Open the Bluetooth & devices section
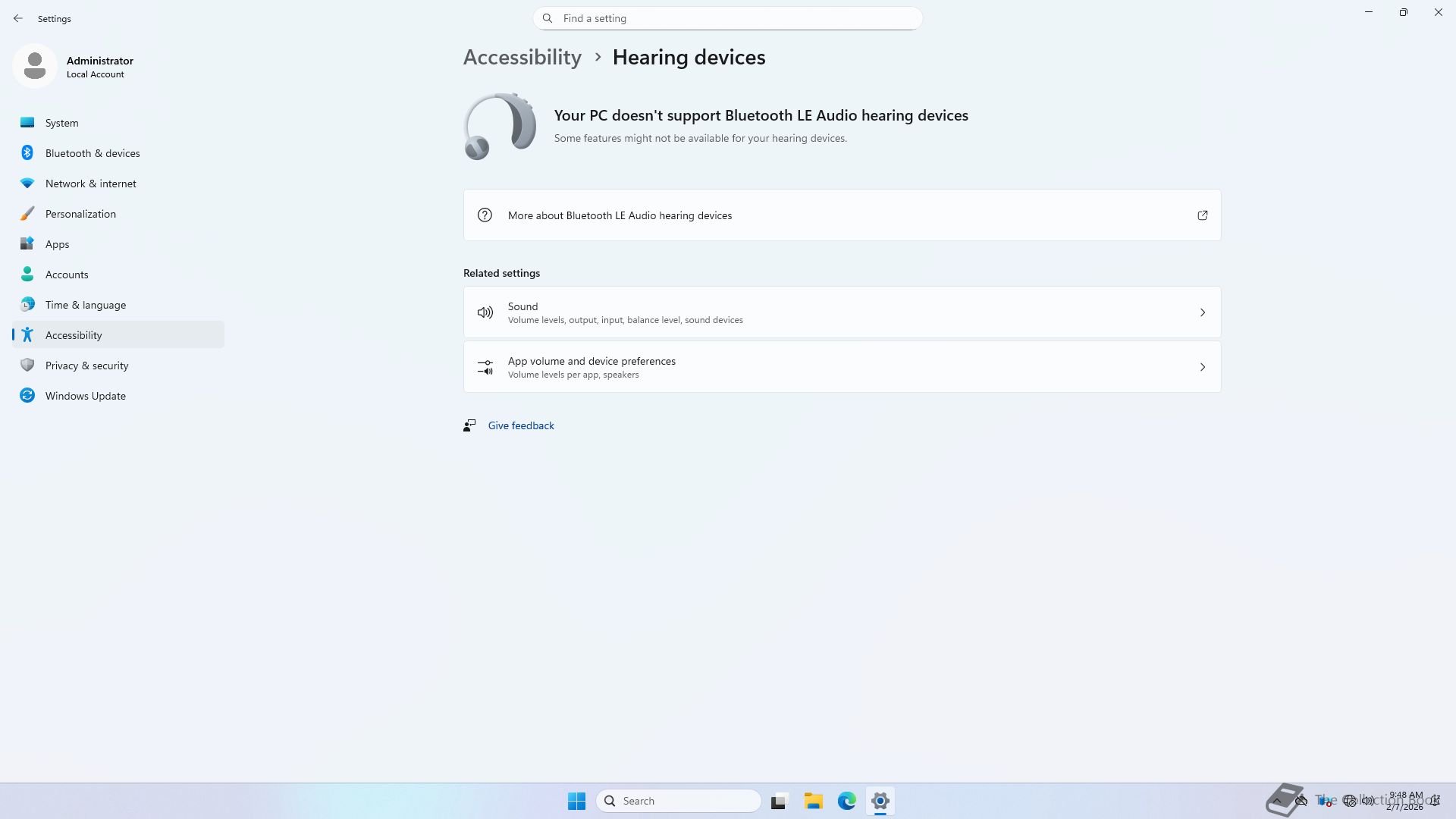 pyautogui.click(x=92, y=153)
